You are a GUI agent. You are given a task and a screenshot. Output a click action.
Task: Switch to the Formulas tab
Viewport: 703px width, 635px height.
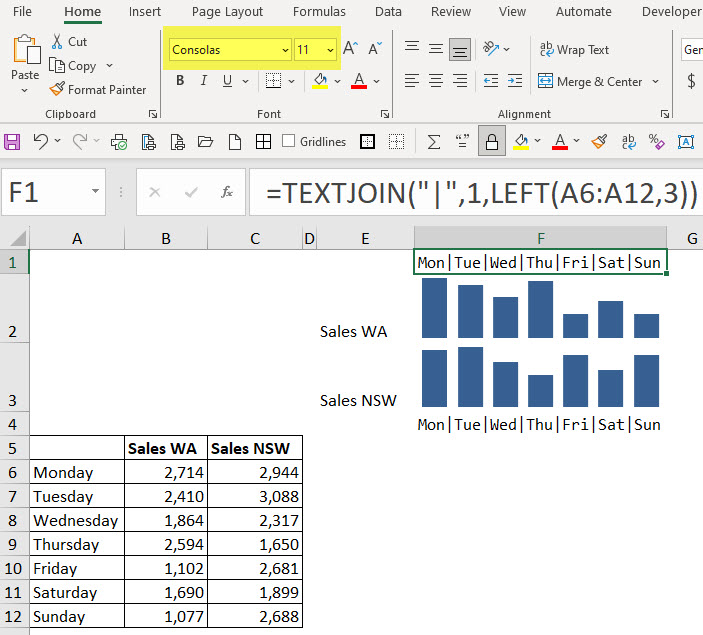319,12
